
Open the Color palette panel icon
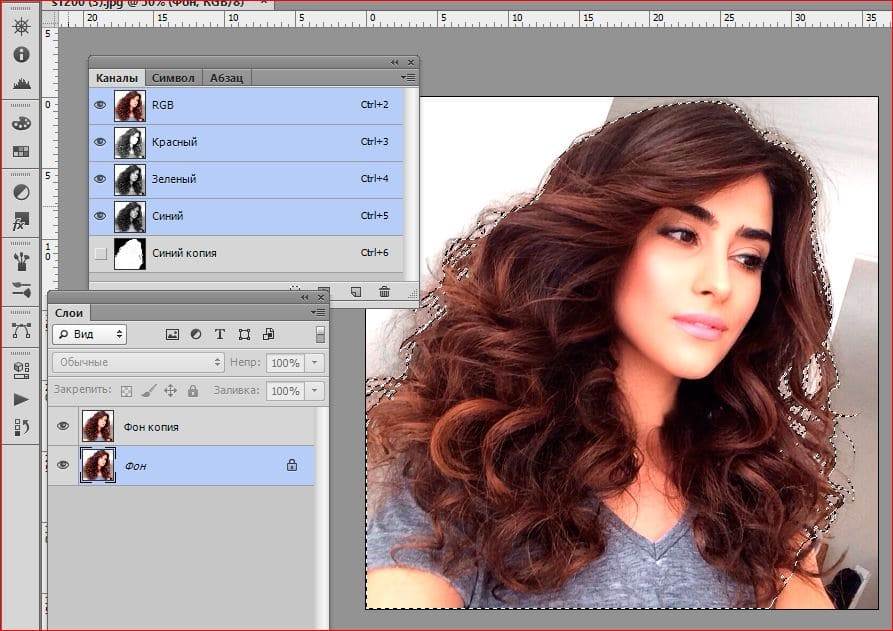point(21,123)
